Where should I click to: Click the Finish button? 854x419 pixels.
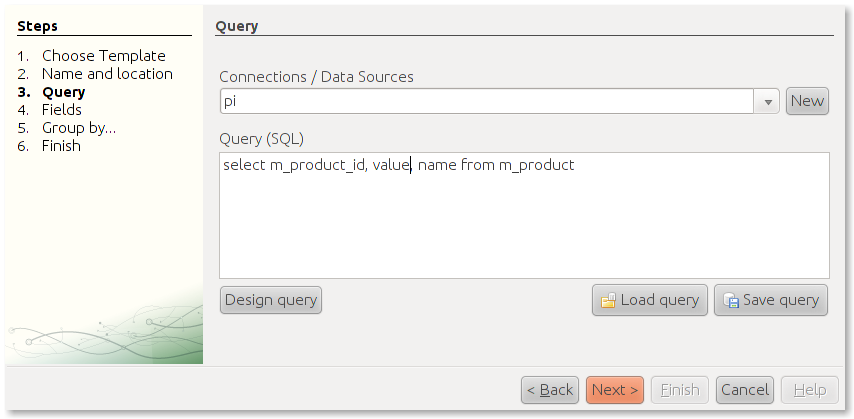coord(680,390)
